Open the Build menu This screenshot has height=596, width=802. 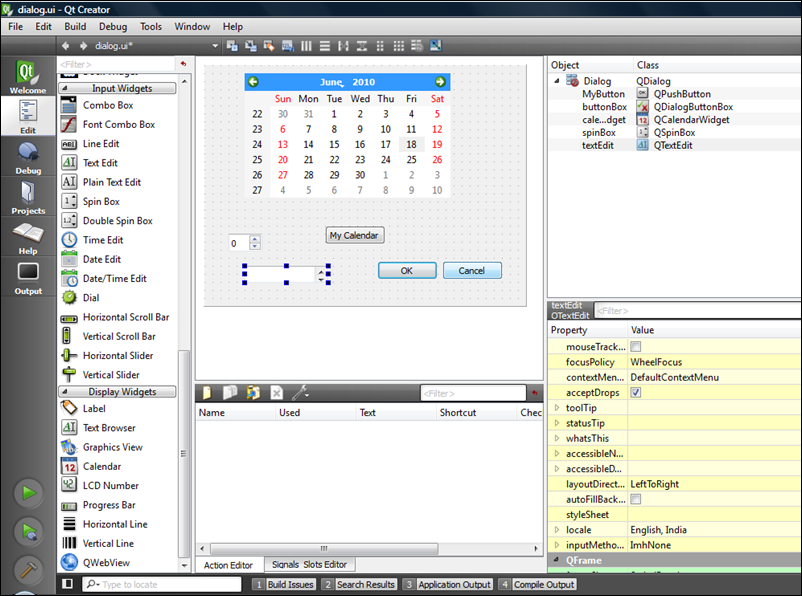click(x=75, y=26)
